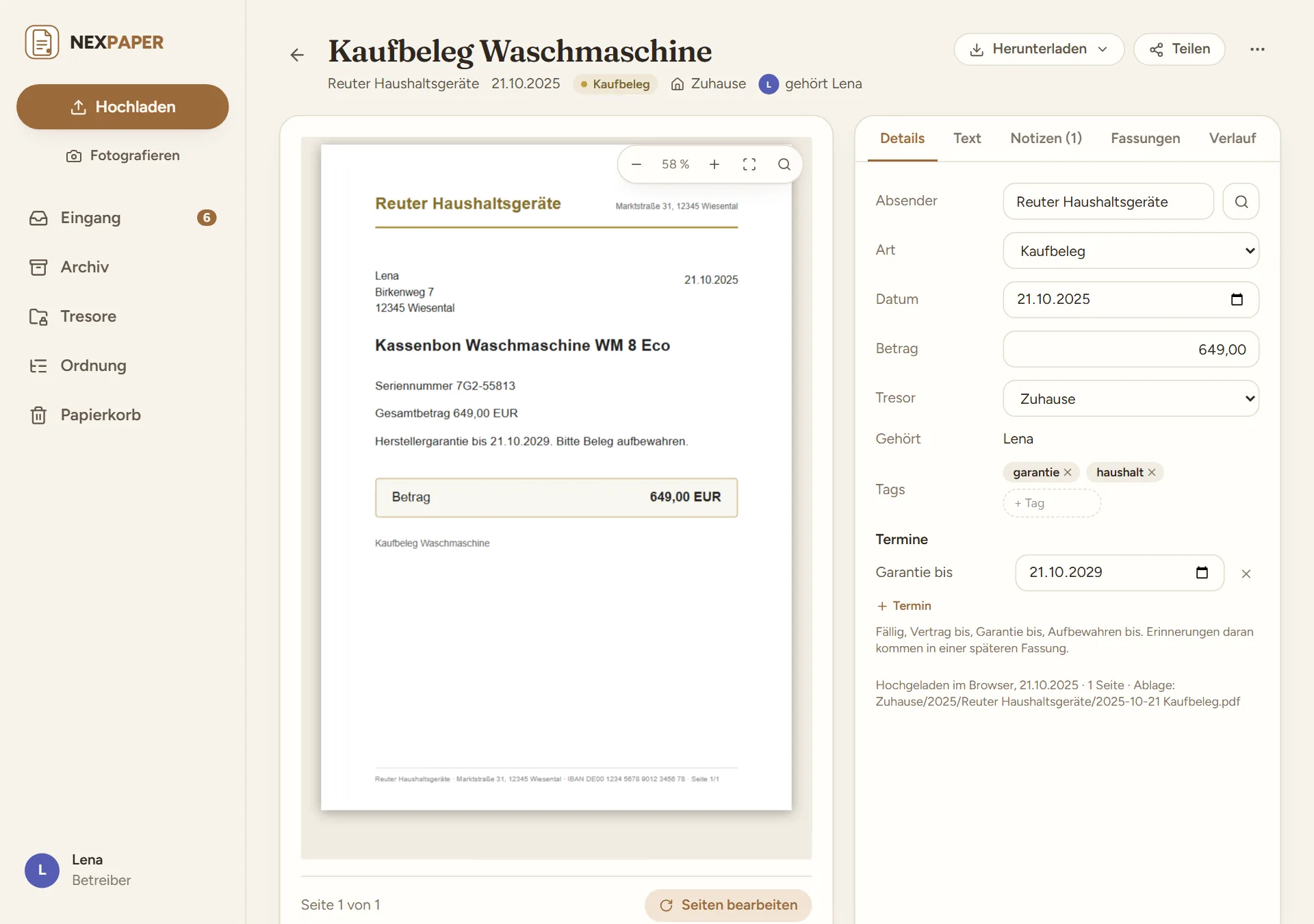Viewport: 1314px width, 924px height.
Task: Click the Betrag amount field
Action: pyautogui.click(x=1131, y=349)
